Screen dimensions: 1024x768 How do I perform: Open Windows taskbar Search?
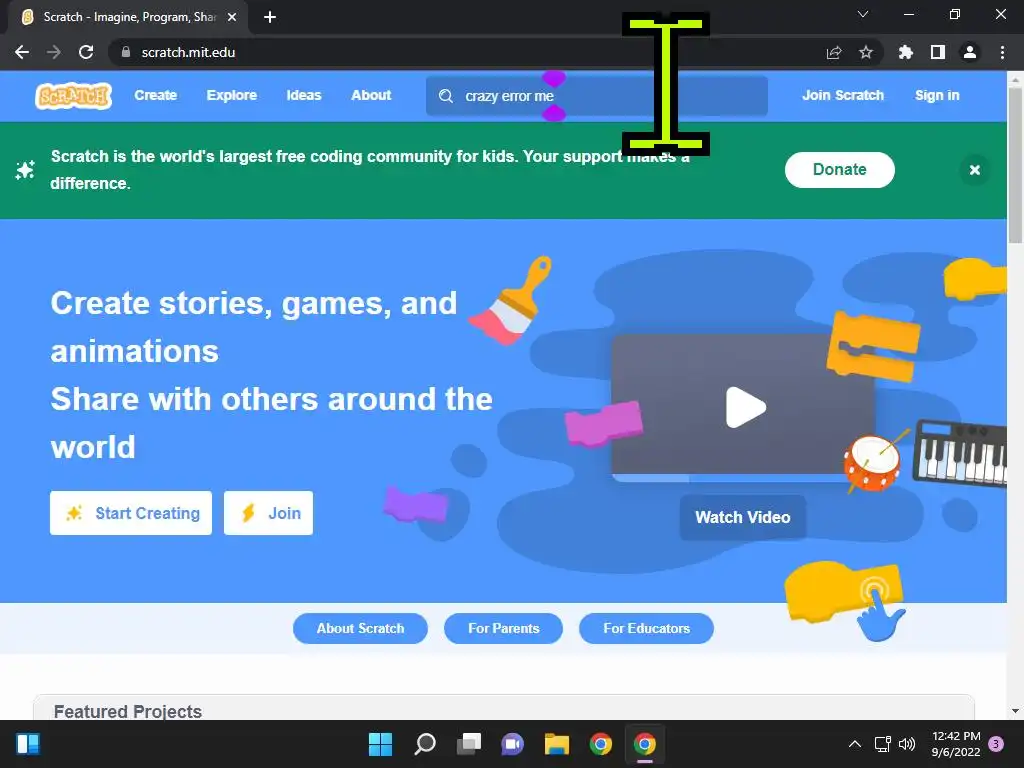[424, 744]
